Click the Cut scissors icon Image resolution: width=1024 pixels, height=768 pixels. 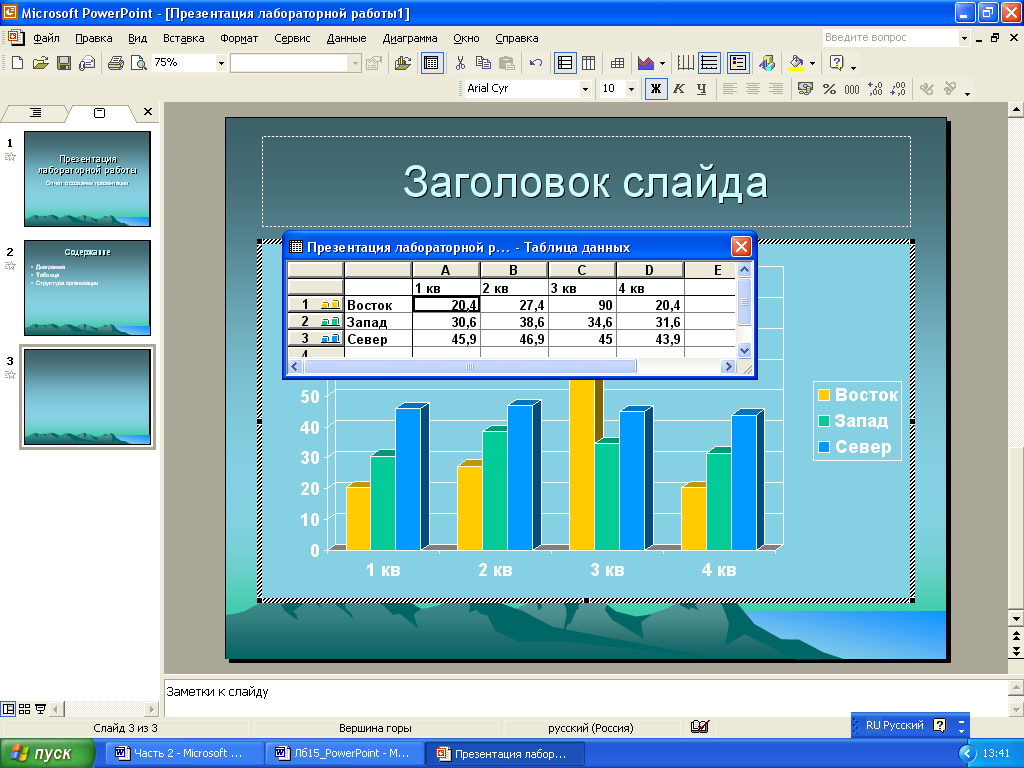[460, 63]
